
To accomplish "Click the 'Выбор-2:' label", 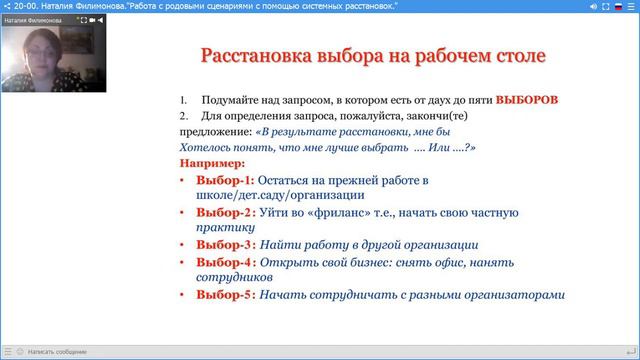I will tap(226, 213).
